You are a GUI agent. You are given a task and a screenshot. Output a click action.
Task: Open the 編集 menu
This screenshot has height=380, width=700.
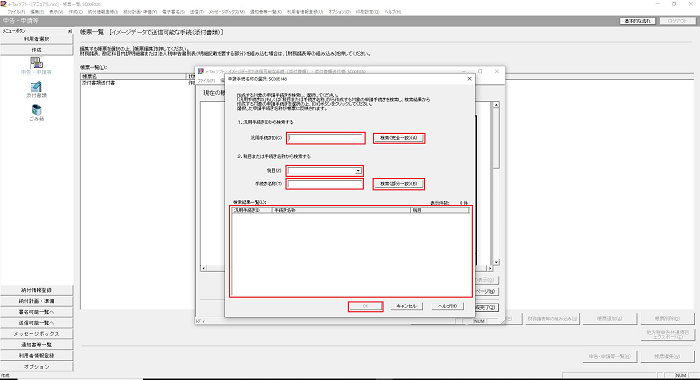pyautogui.click(x=37, y=12)
